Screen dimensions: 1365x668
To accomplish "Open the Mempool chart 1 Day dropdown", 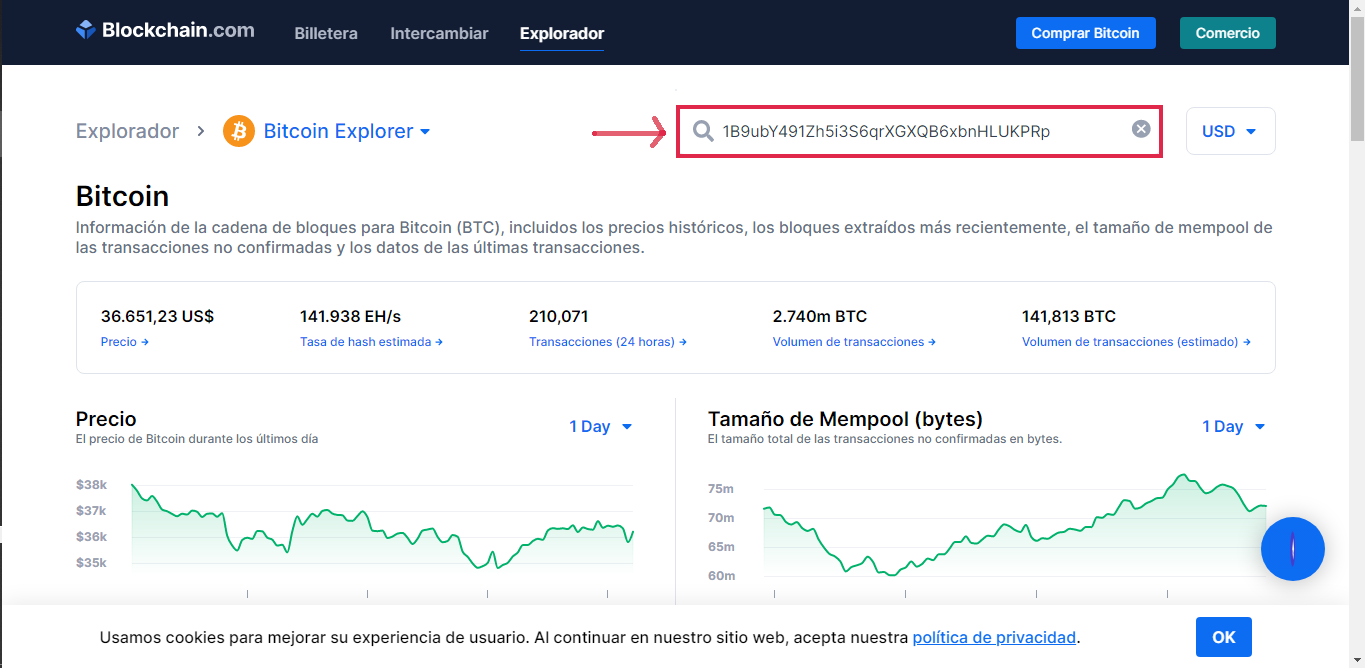I will click(1234, 426).
